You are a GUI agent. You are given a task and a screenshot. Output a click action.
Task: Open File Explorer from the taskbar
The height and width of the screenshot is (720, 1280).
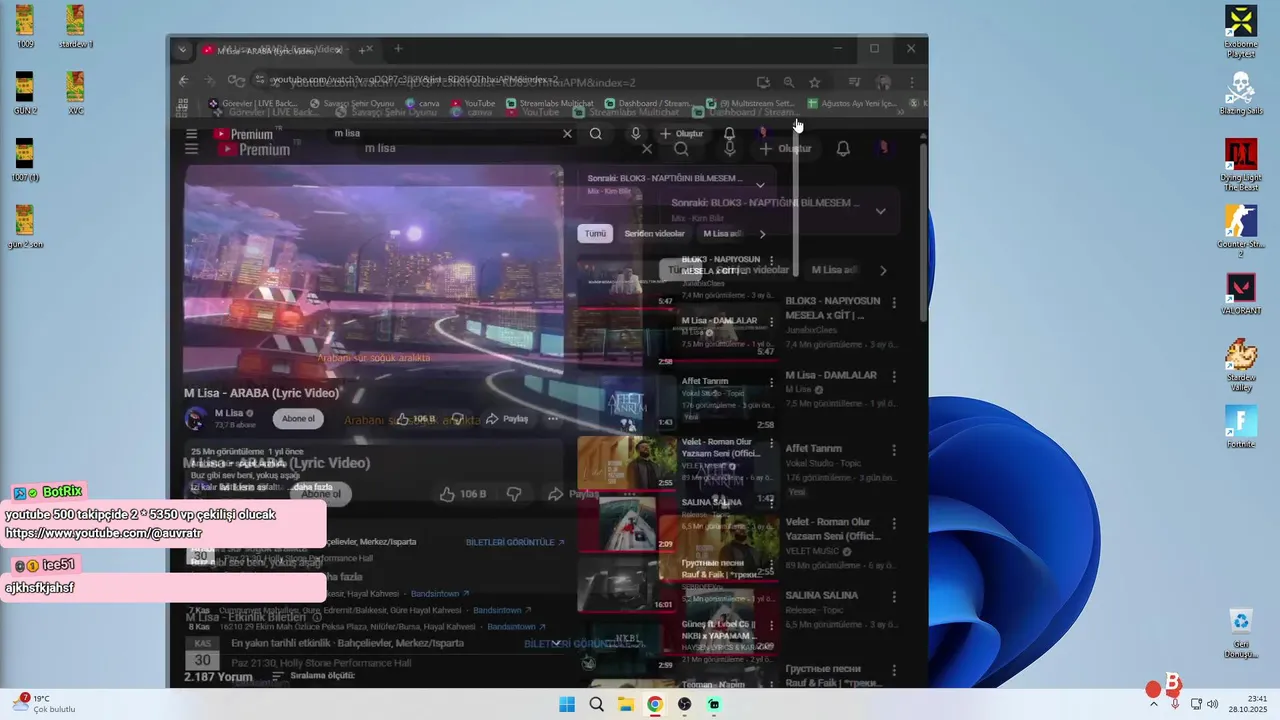pyautogui.click(x=625, y=704)
